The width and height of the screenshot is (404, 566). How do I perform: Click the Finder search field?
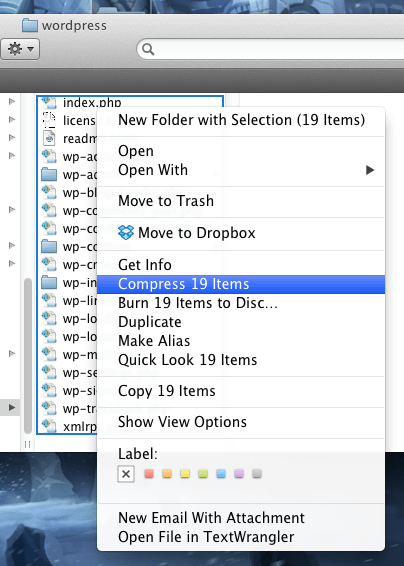pyautogui.click(x=271, y=49)
